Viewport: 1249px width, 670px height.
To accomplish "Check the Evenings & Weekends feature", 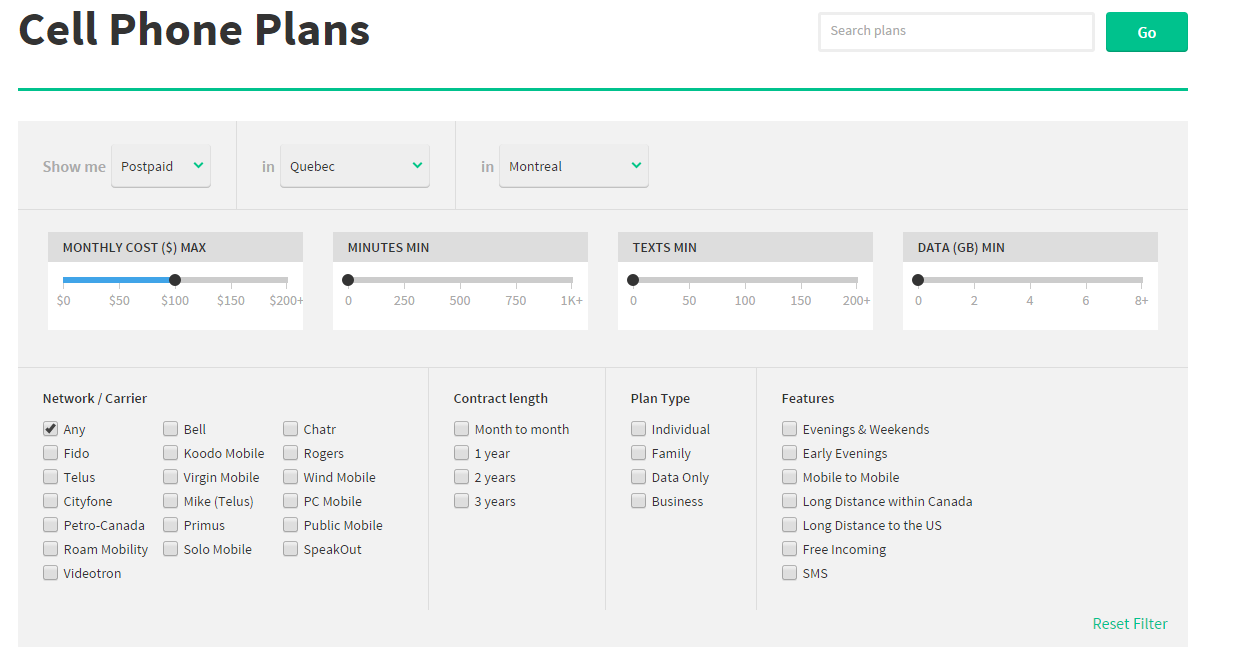I will coord(789,429).
